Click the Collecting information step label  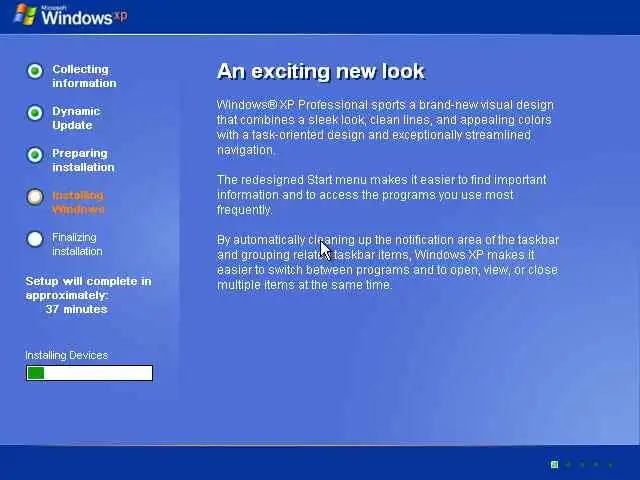tap(84, 76)
